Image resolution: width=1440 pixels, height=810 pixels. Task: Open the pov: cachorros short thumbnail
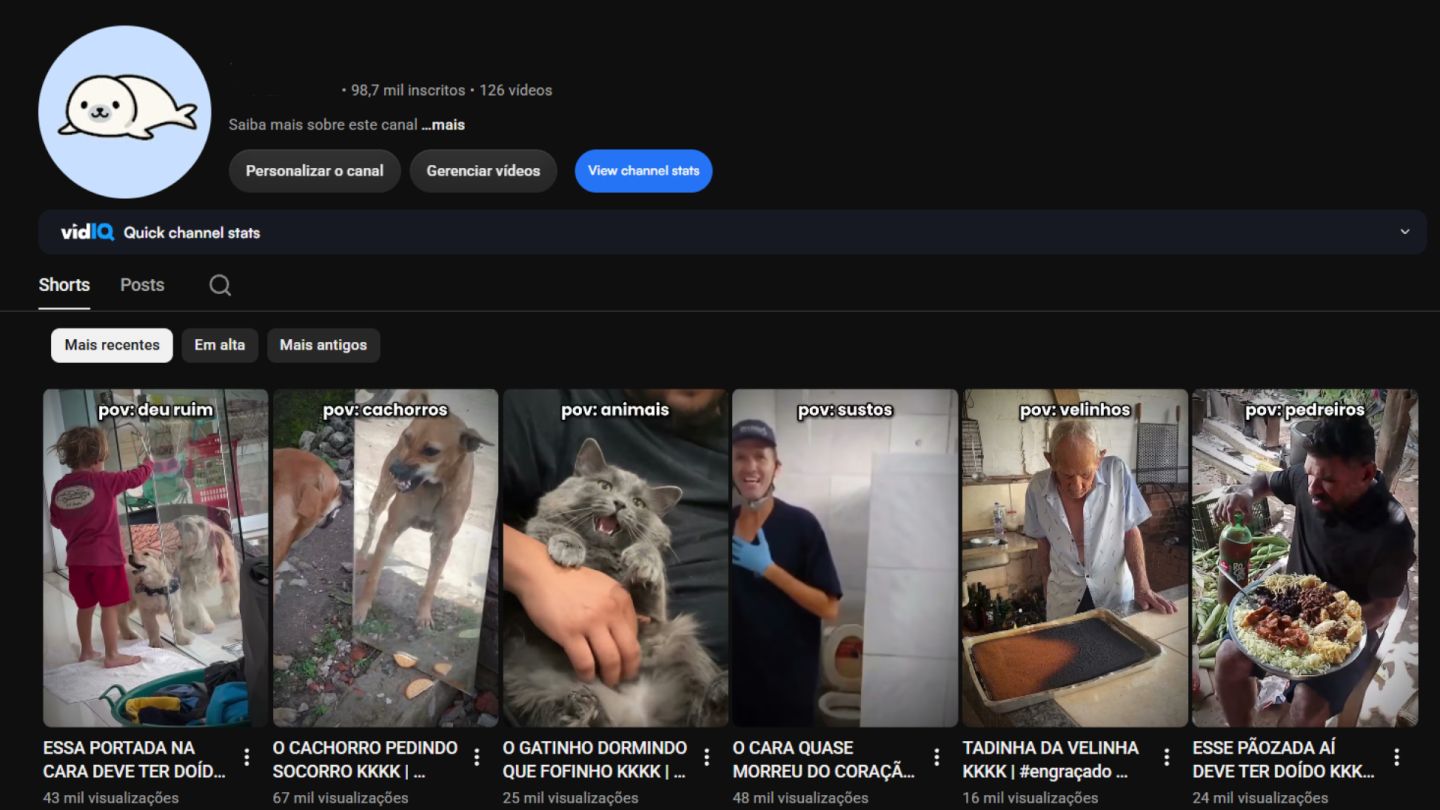385,558
